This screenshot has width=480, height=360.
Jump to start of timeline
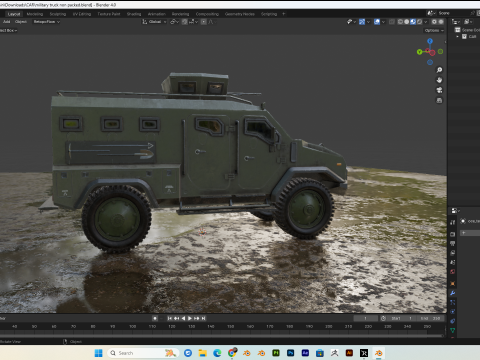tap(169, 318)
